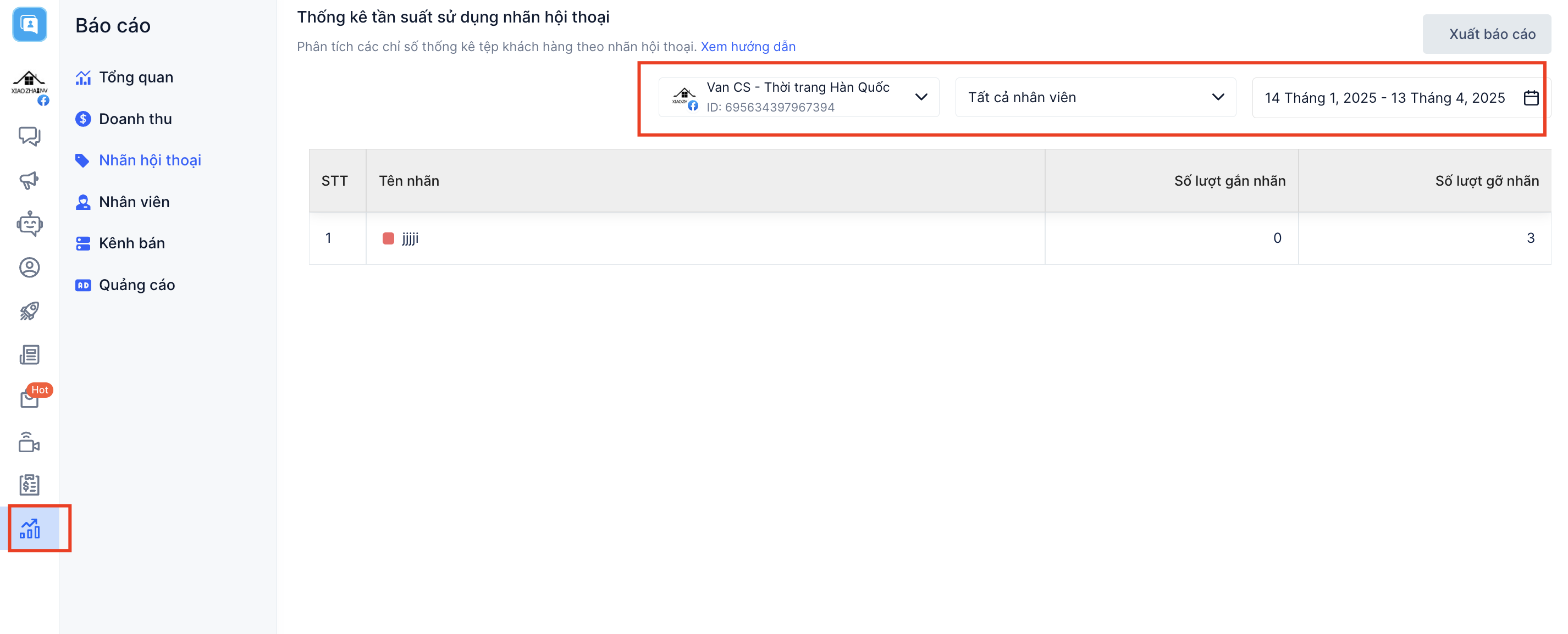
Task: Click the red color swatch of jjjji label
Action: point(388,238)
